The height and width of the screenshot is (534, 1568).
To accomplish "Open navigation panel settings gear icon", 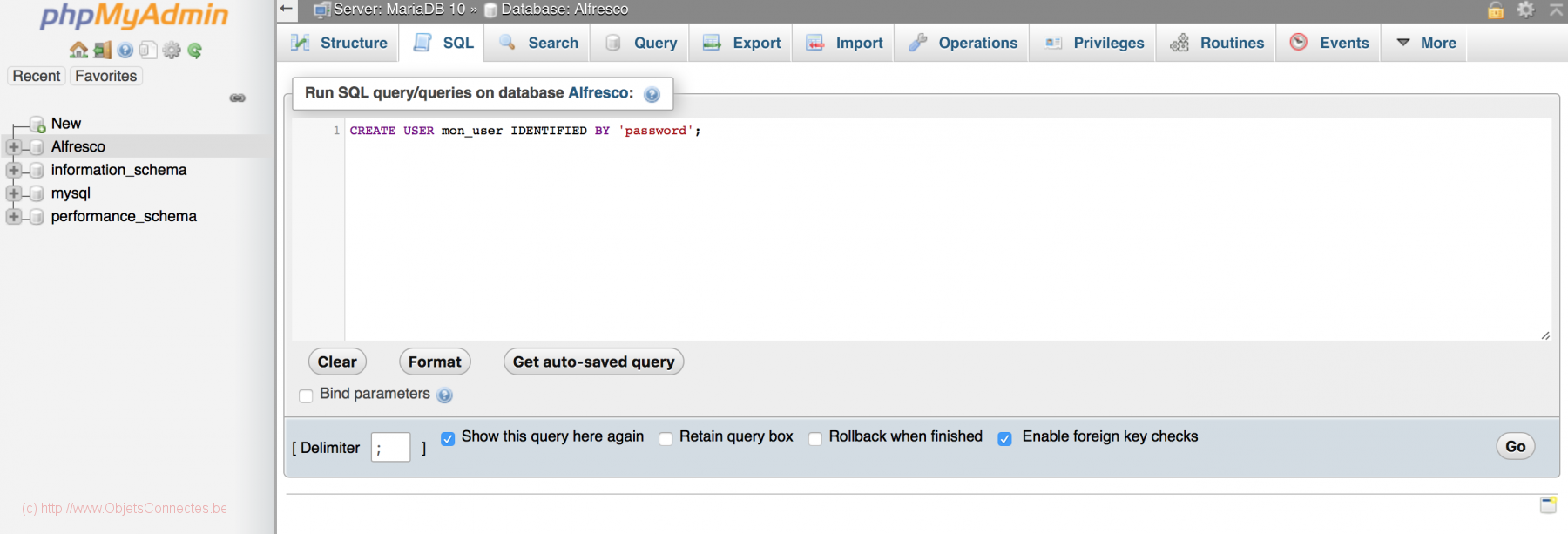I will pyautogui.click(x=172, y=50).
